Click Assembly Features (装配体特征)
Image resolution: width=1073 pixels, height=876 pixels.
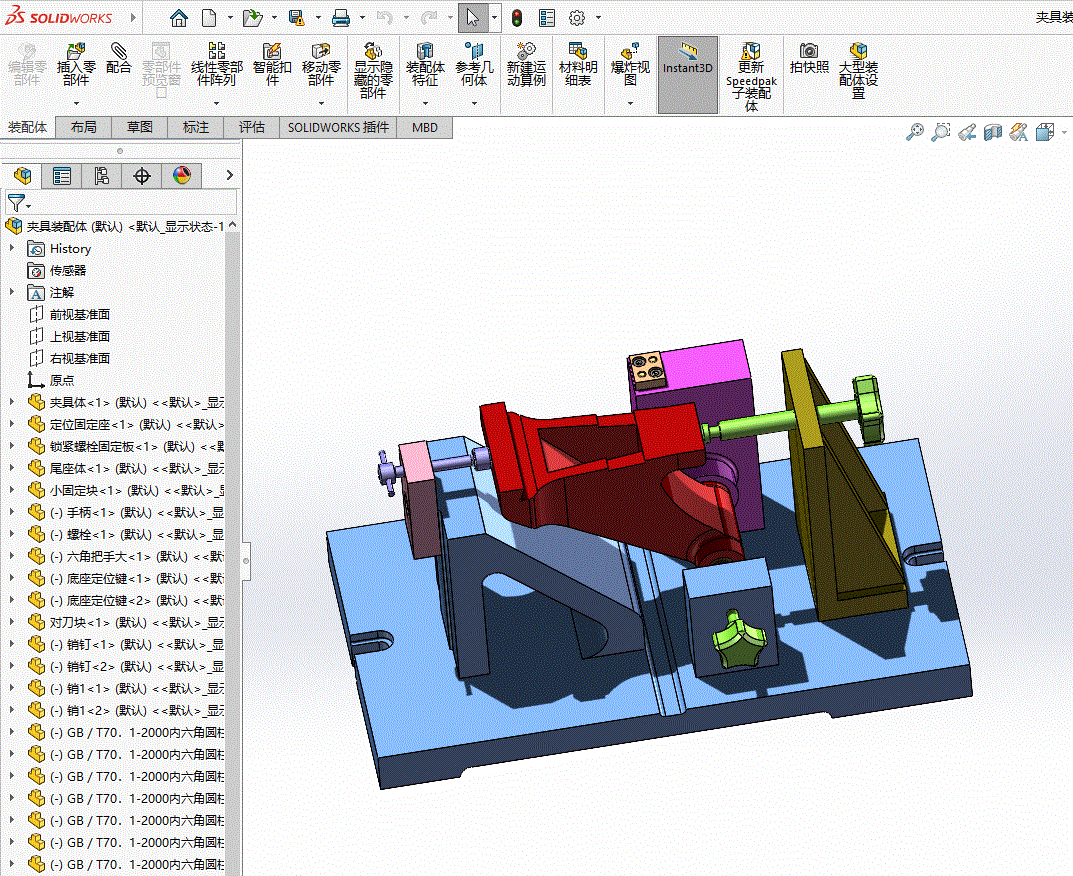pos(425,66)
